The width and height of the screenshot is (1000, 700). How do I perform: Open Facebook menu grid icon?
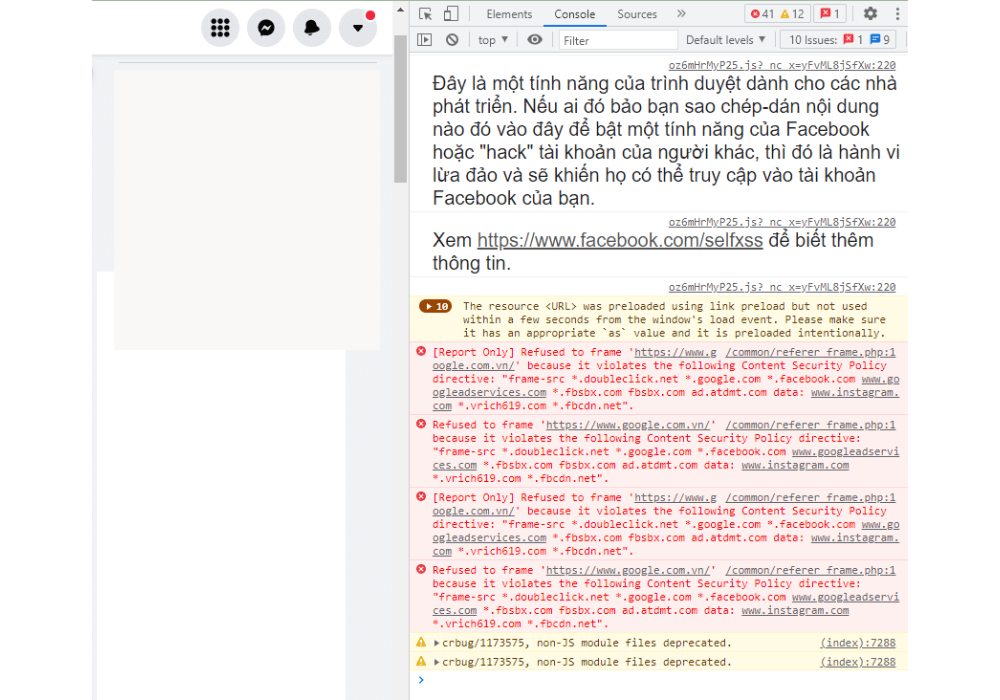click(220, 27)
